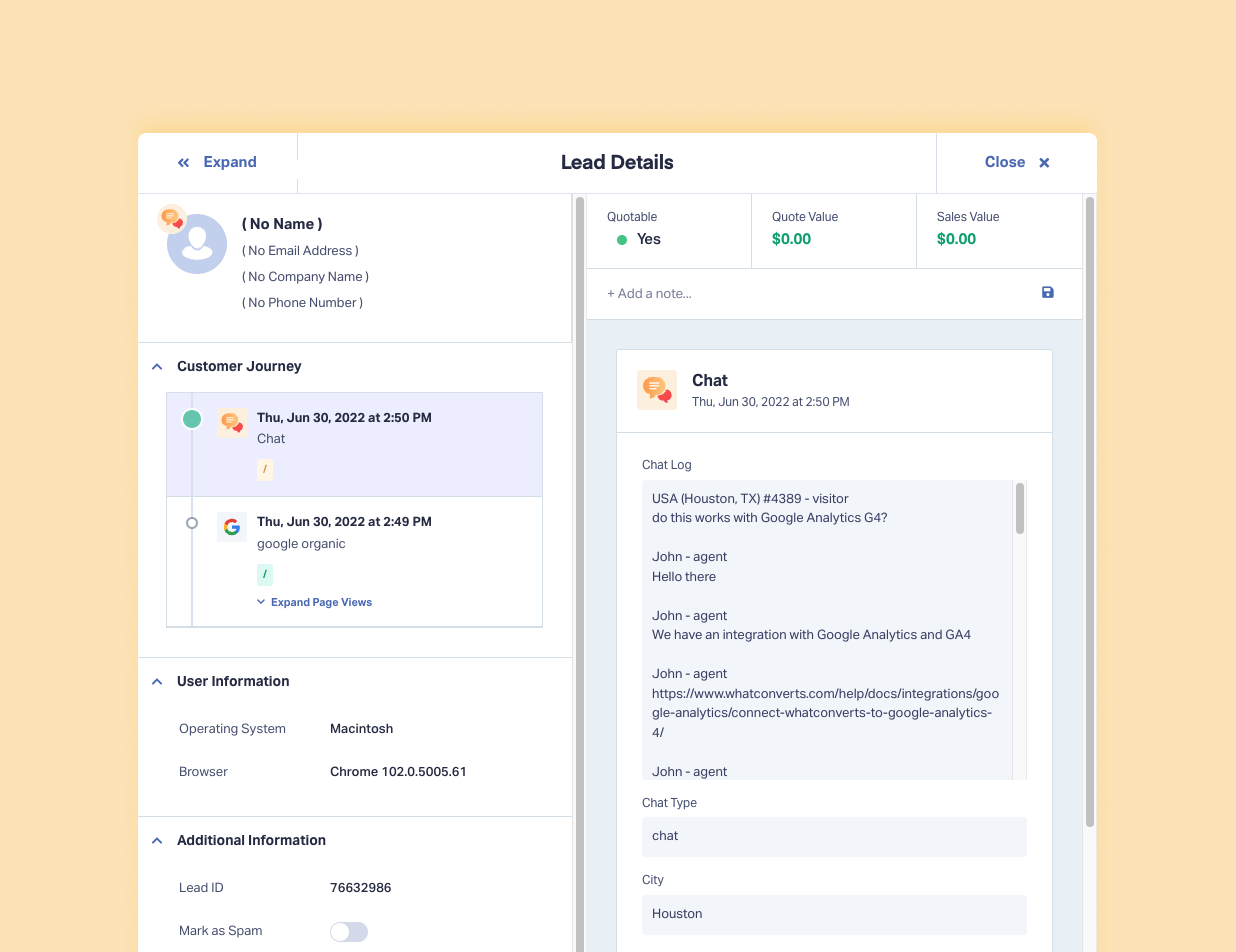
Task: Click the double-chevron Expand icon
Action: point(184,163)
